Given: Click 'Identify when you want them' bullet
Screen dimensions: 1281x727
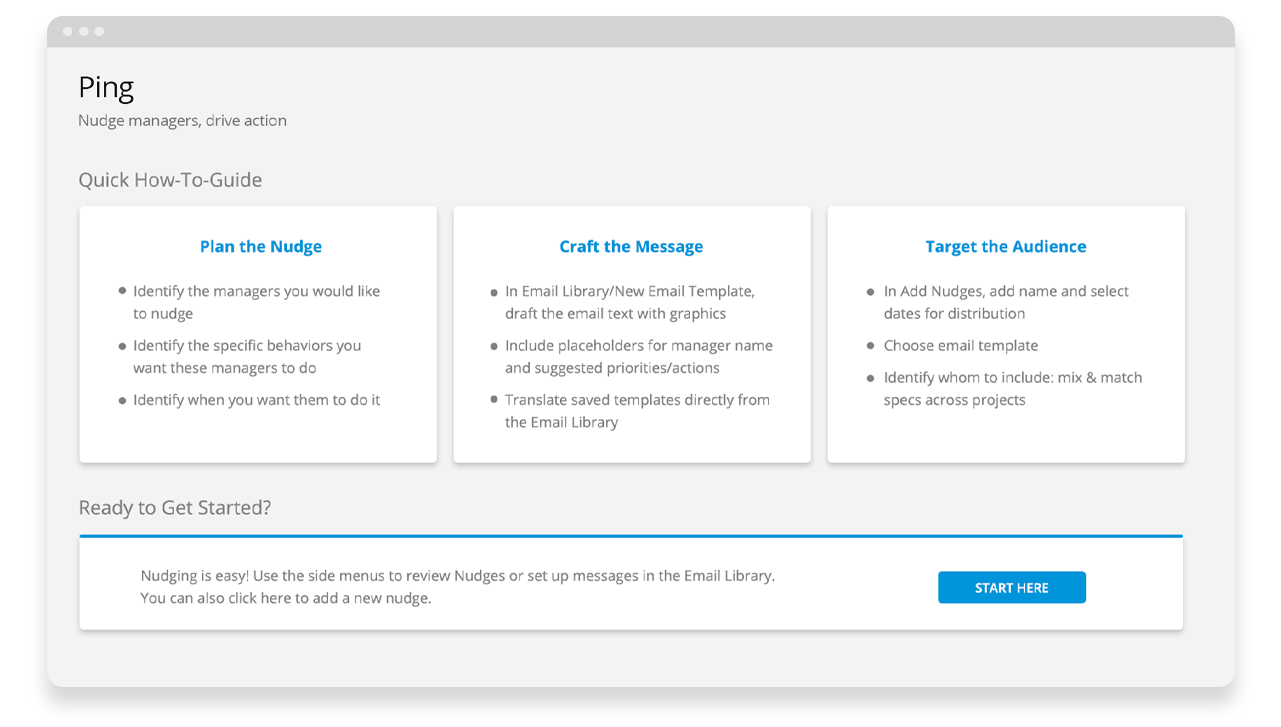Looking at the screenshot, I should click(x=256, y=400).
